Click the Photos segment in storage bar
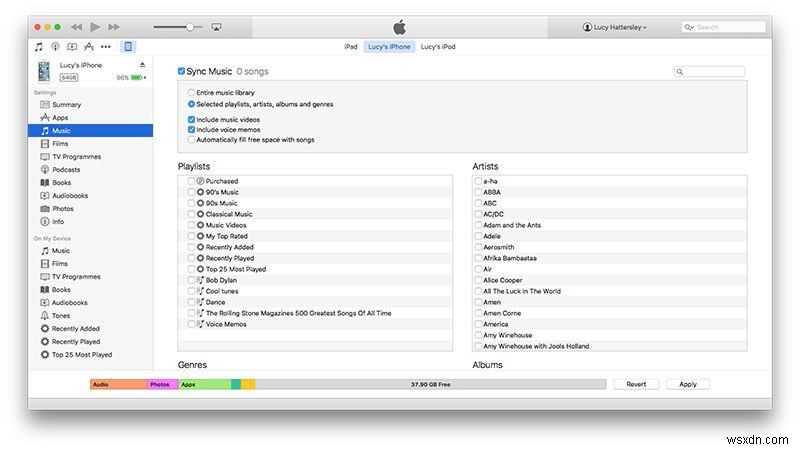The image size is (800, 450). click(x=163, y=384)
